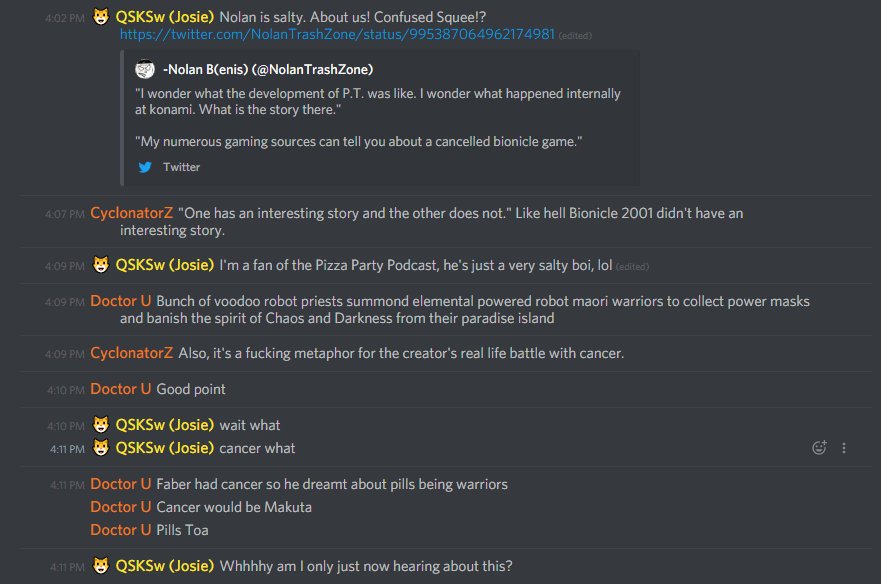This screenshot has width=881, height=584.
Task: Click the cat emoji beside 'cancer what'
Action: pos(101,447)
